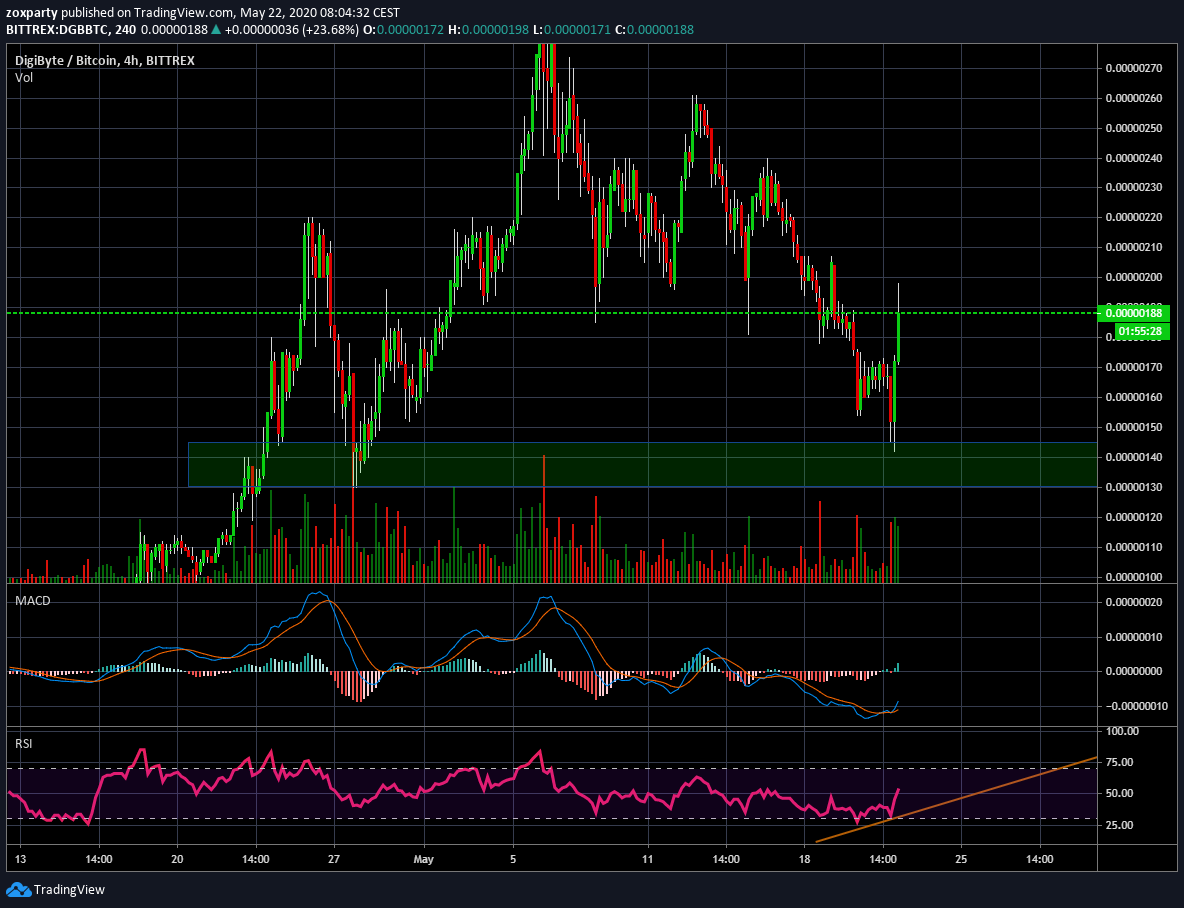
Task: Click the TradingView cloud logo icon
Action: click(x=18, y=889)
